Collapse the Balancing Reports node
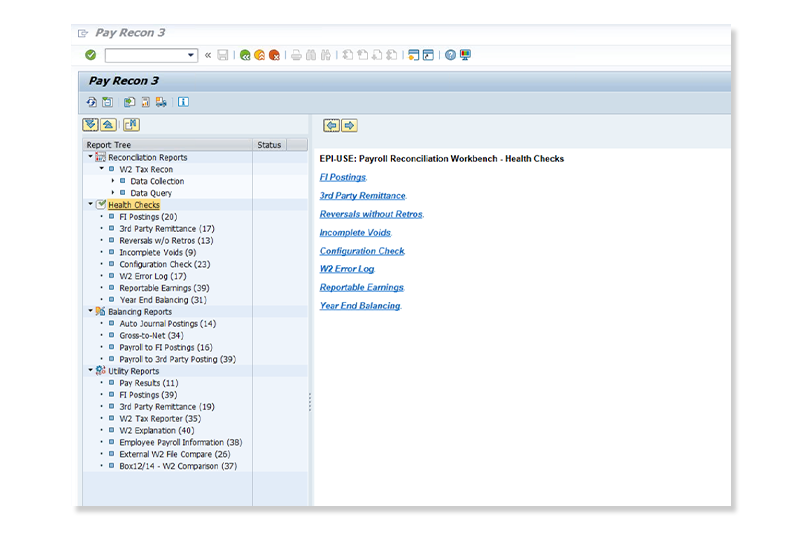 pos(90,311)
